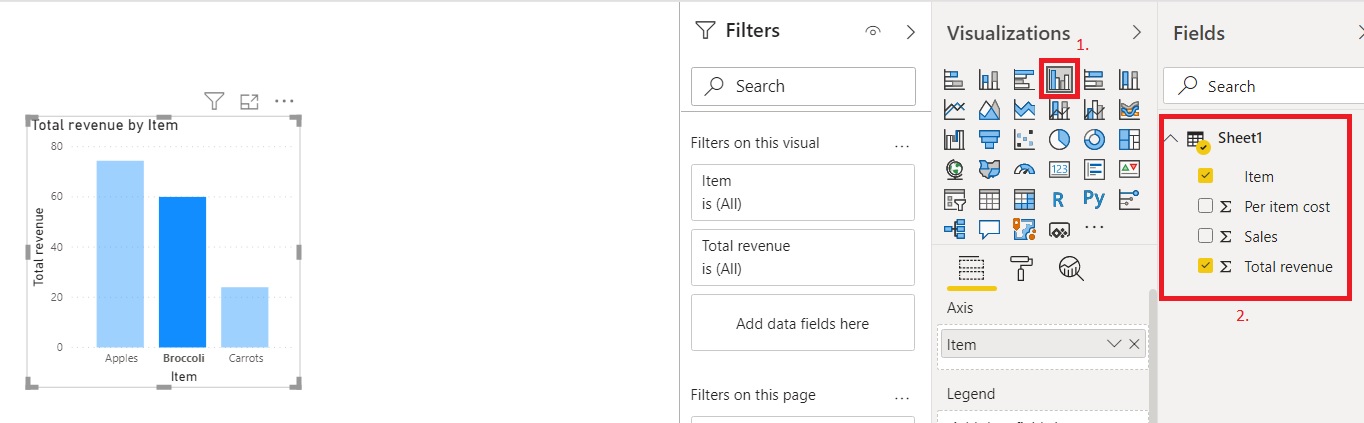
Task: Pick the donut chart visualization
Action: point(1094,139)
